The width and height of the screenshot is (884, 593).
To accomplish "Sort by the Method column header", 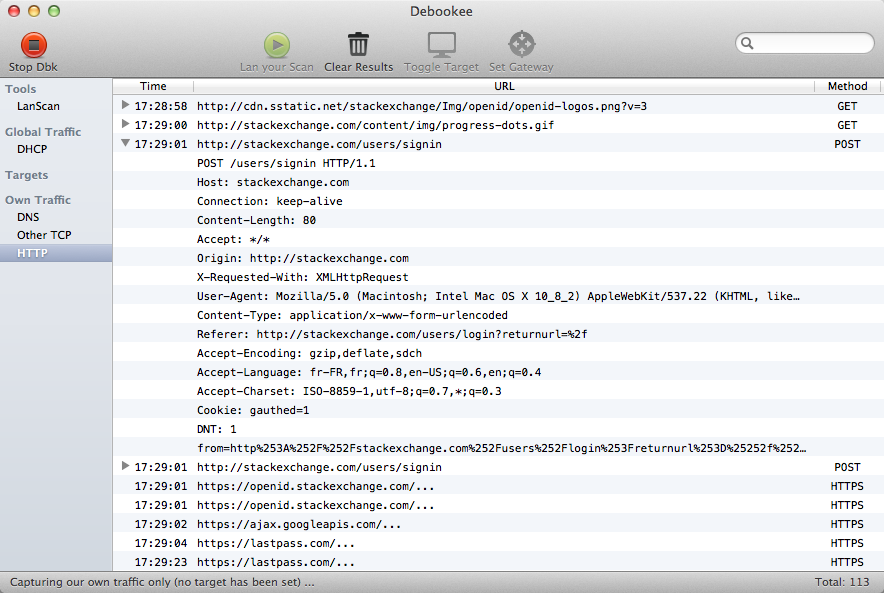I will point(847,86).
